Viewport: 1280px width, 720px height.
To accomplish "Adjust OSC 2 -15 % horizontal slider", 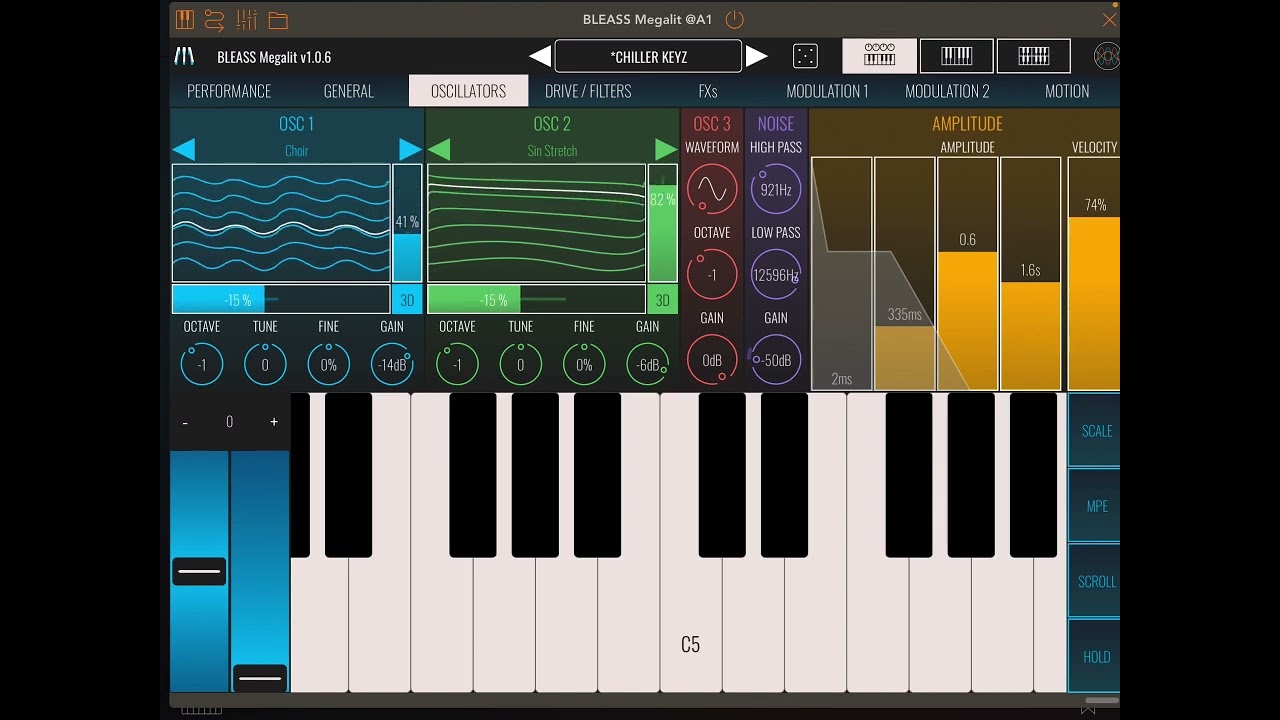I will (x=536, y=299).
